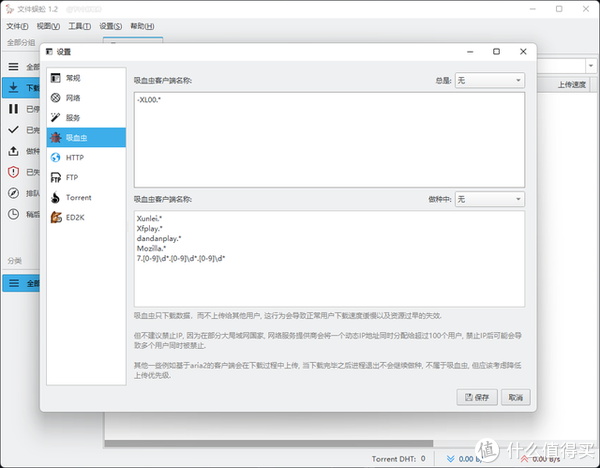The width and height of the screenshot is (600, 468).
Task: Click the 取消 cancel button
Action: click(x=515, y=397)
